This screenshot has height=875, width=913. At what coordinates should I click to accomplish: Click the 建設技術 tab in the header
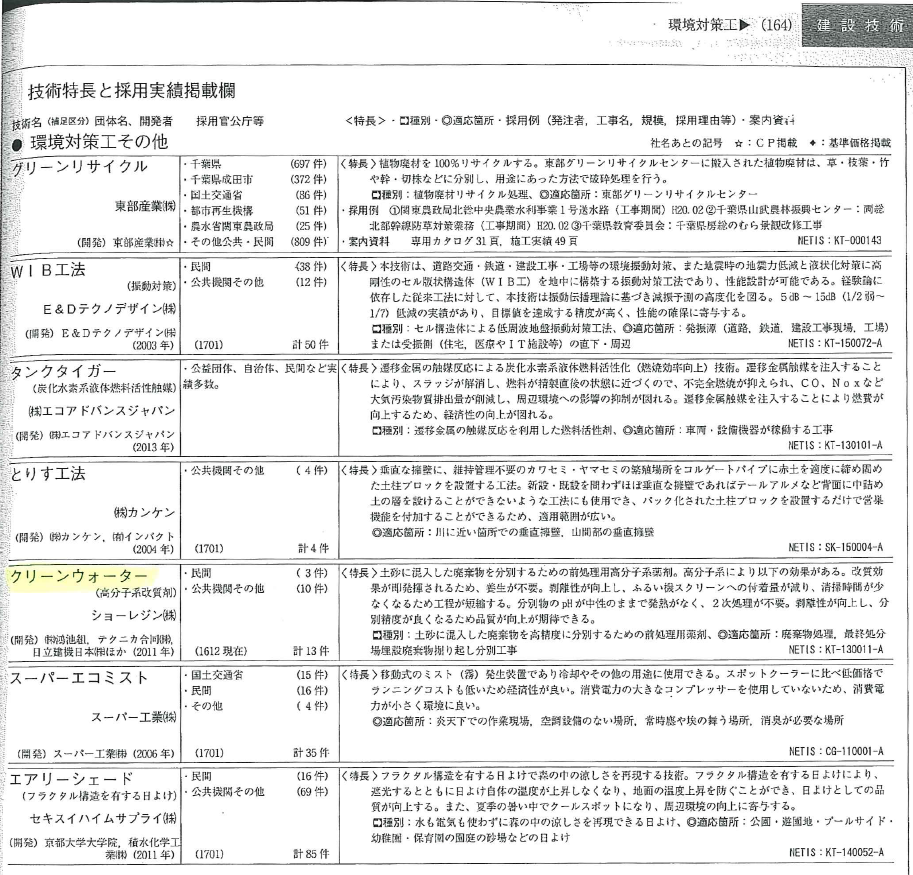click(858, 22)
